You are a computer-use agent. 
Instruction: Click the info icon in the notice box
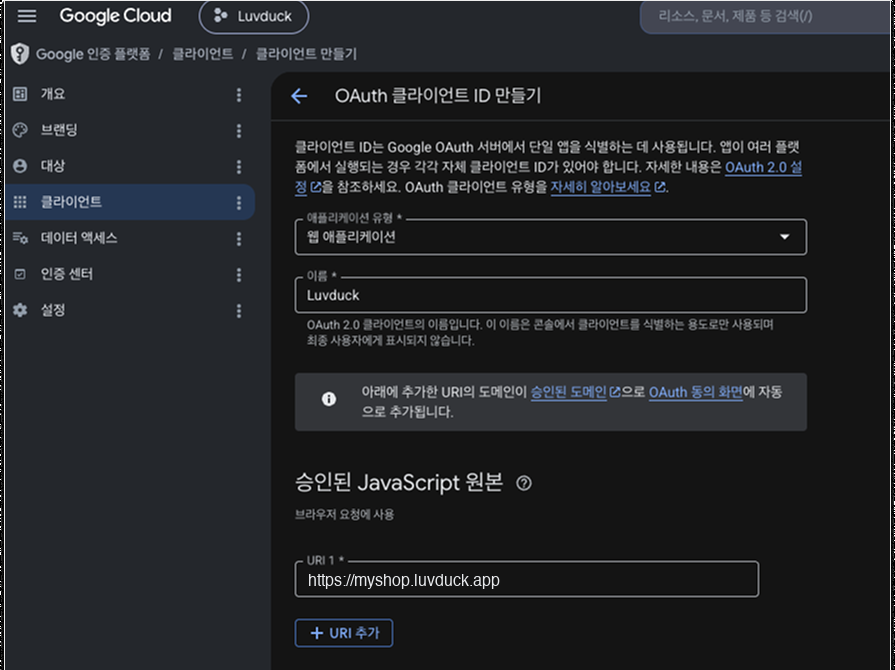(x=329, y=399)
